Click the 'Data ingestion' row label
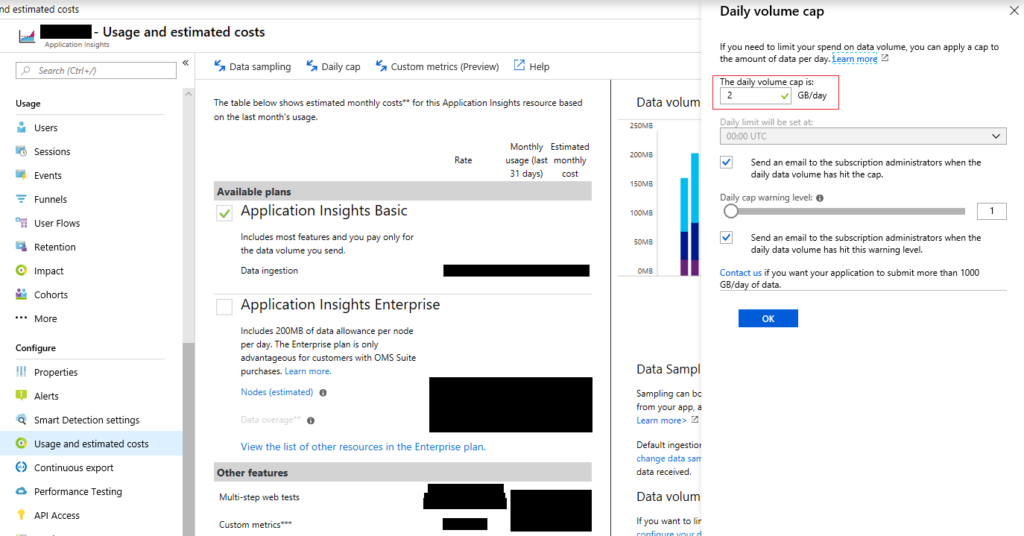 tap(269, 270)
